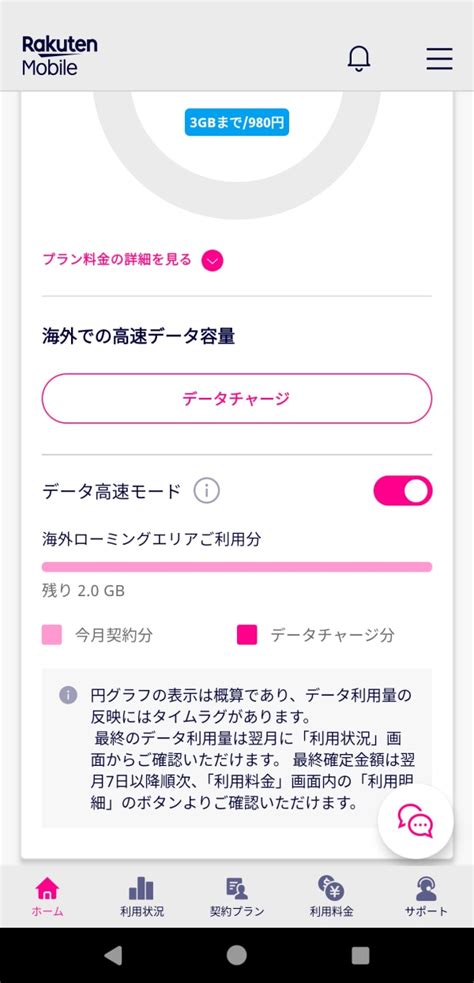
Task: Open the chat support bubble
Action: pyautogui.click(x=415, y=821)
